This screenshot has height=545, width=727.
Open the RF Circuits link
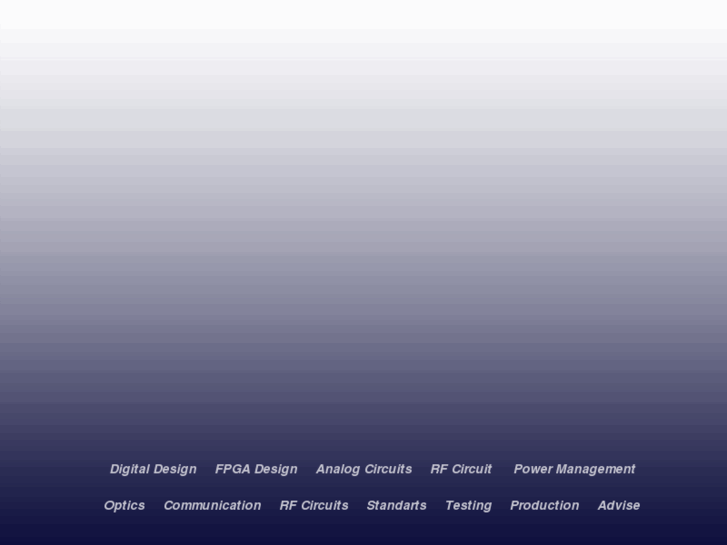tap(314, 505)
